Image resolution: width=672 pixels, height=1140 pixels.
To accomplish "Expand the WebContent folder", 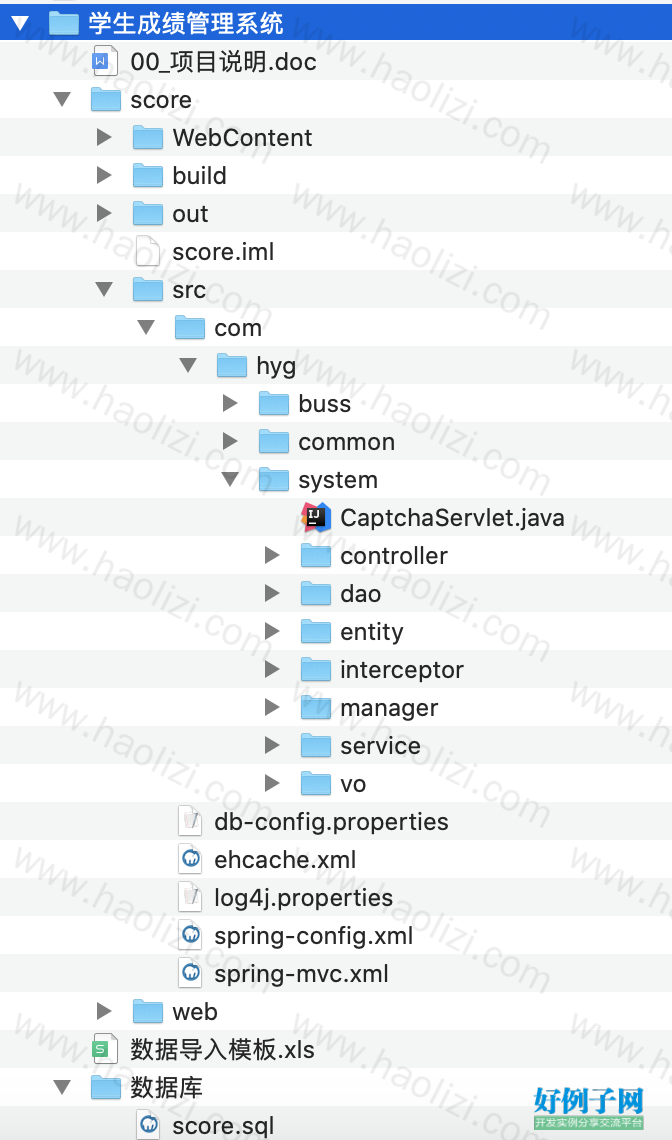I will pyautogui.click(x=104, y=137).
